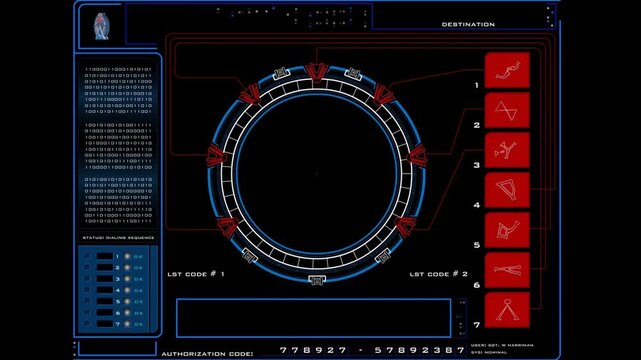
Task: Click the black field in status row 5
Action: click(105, 301)
